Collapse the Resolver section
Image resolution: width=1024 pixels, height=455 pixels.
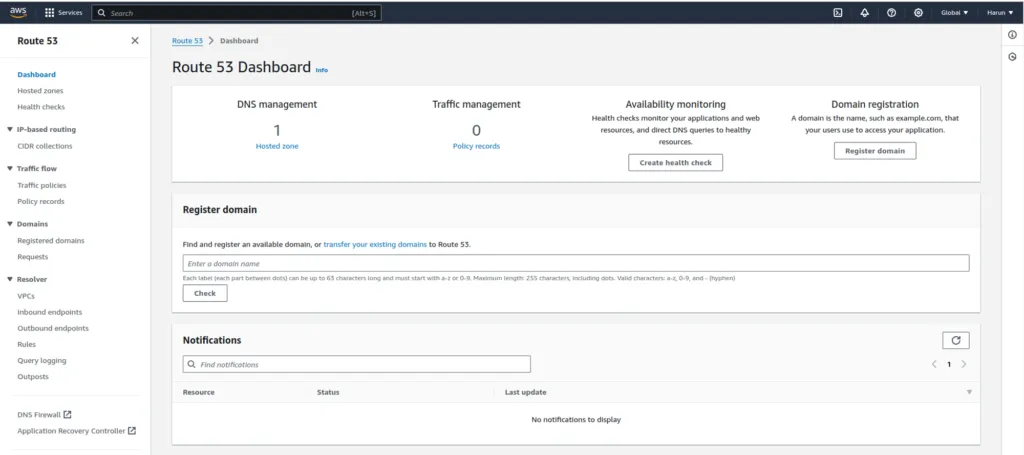tap(10, 279)
